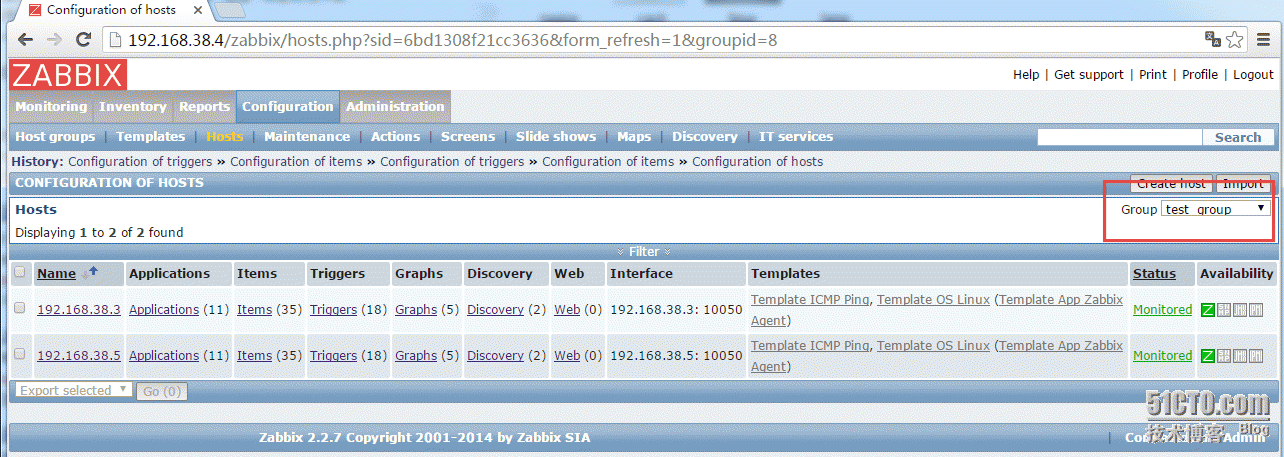Open host 192.168.38.5 link

(79, 356)
